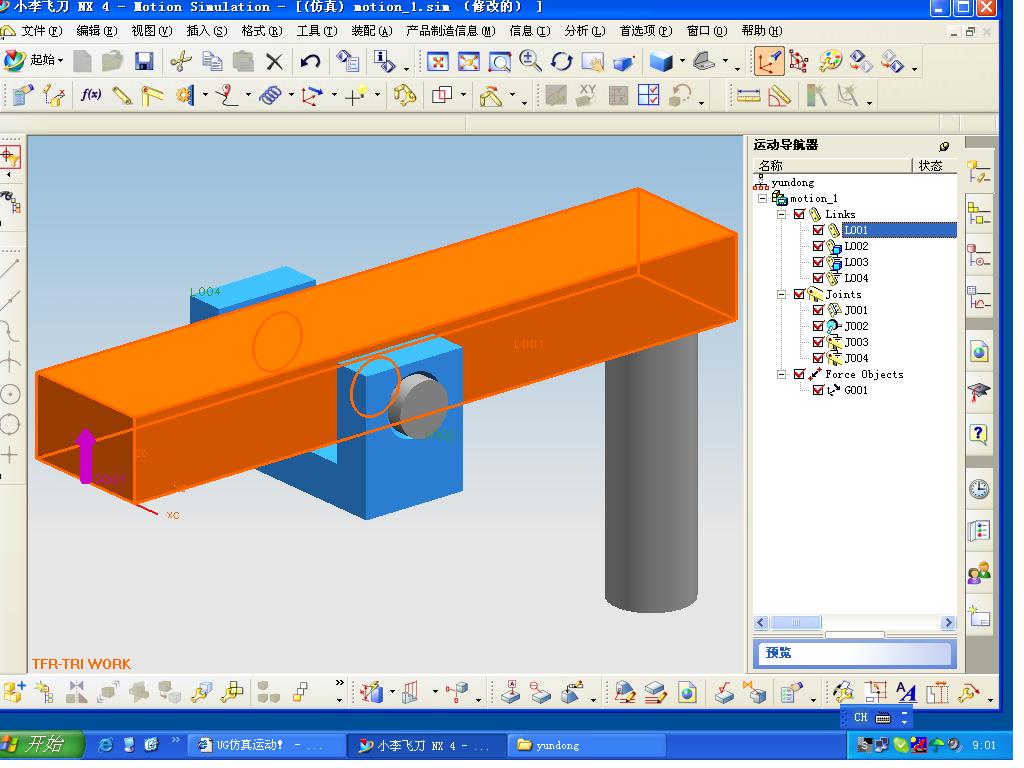Open the Roles people icon in resource bar
1024x768 pixels.
pyautogui.click(x=978, y=573)
